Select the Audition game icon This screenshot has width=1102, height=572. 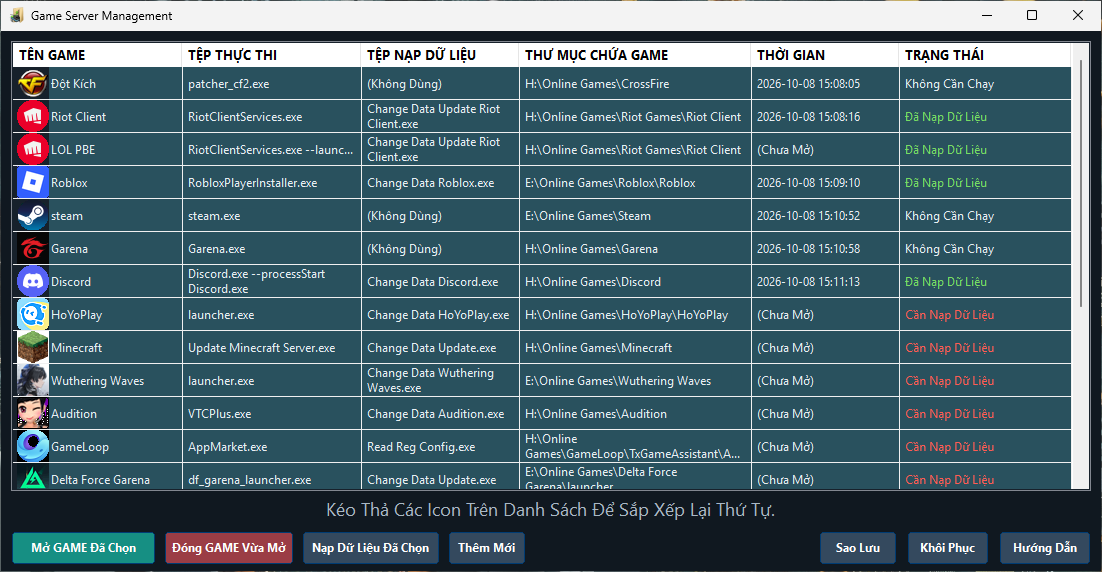(32, 414)
